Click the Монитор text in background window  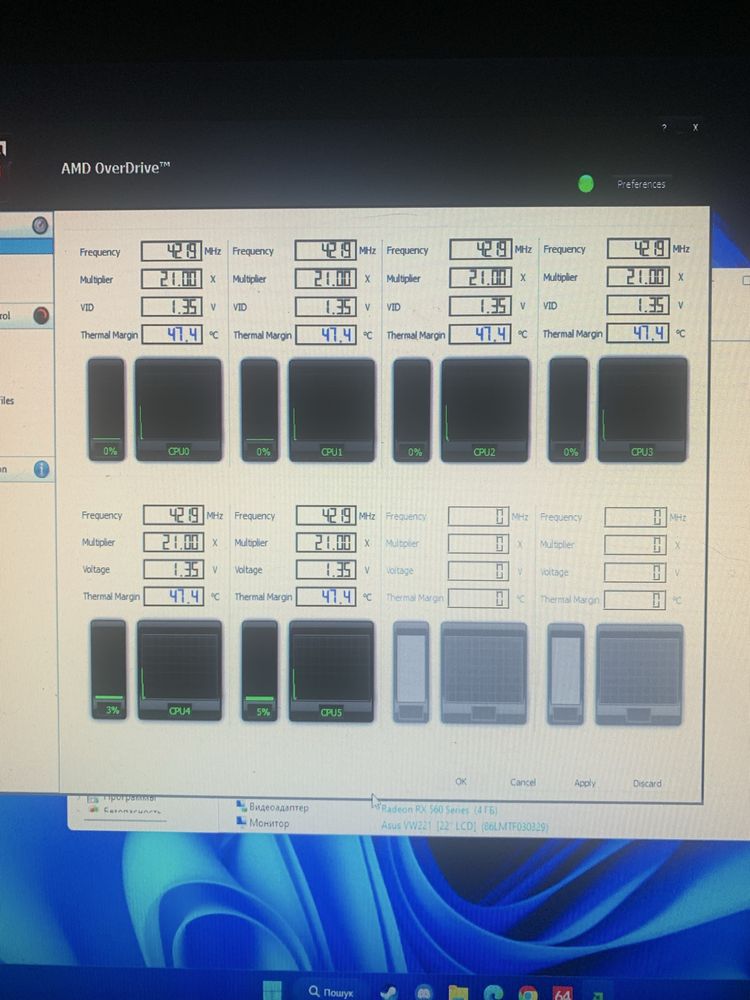click(x=268, y=823)
